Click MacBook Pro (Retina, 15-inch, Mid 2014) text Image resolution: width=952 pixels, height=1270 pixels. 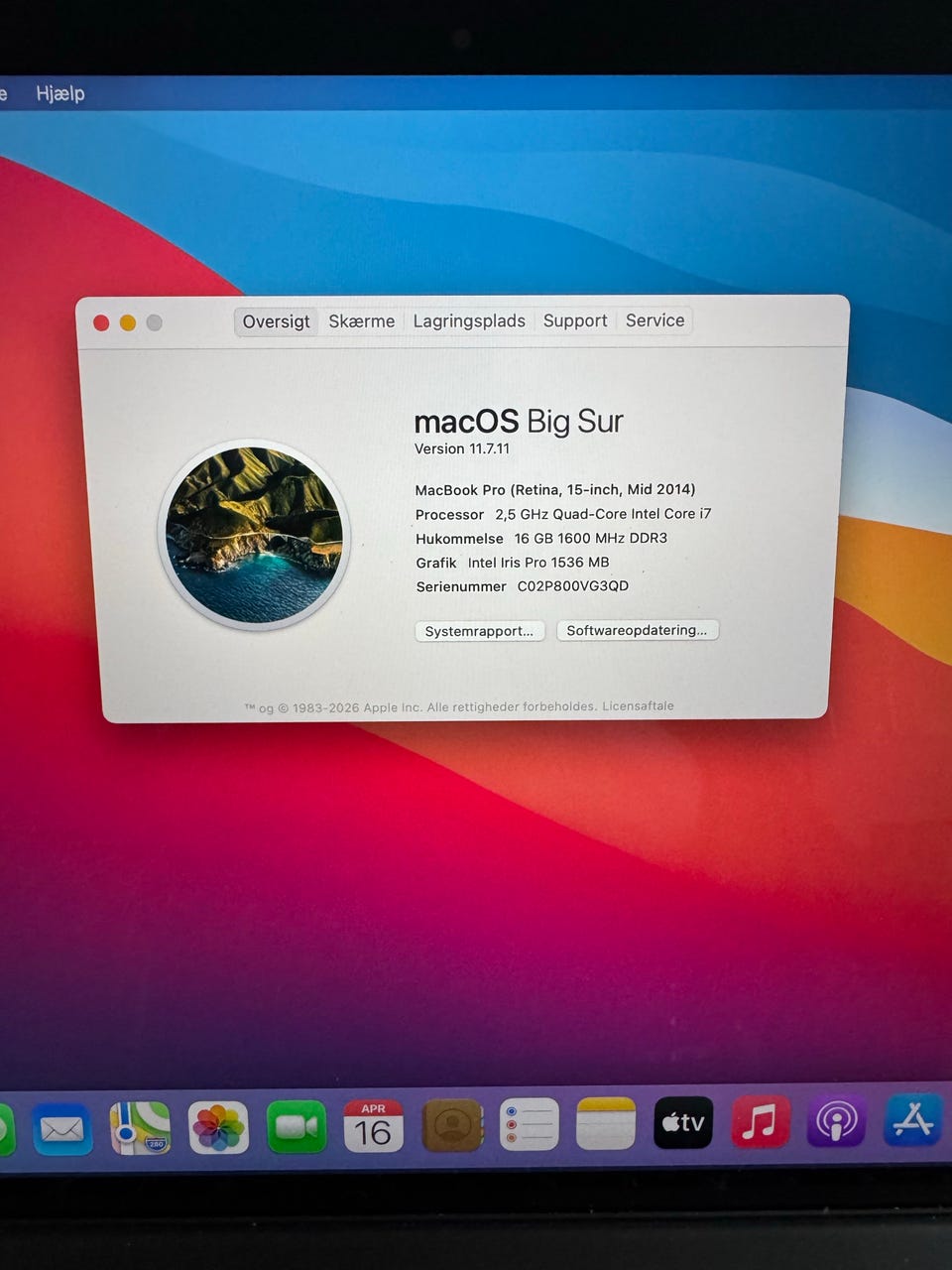pos(555,489)
